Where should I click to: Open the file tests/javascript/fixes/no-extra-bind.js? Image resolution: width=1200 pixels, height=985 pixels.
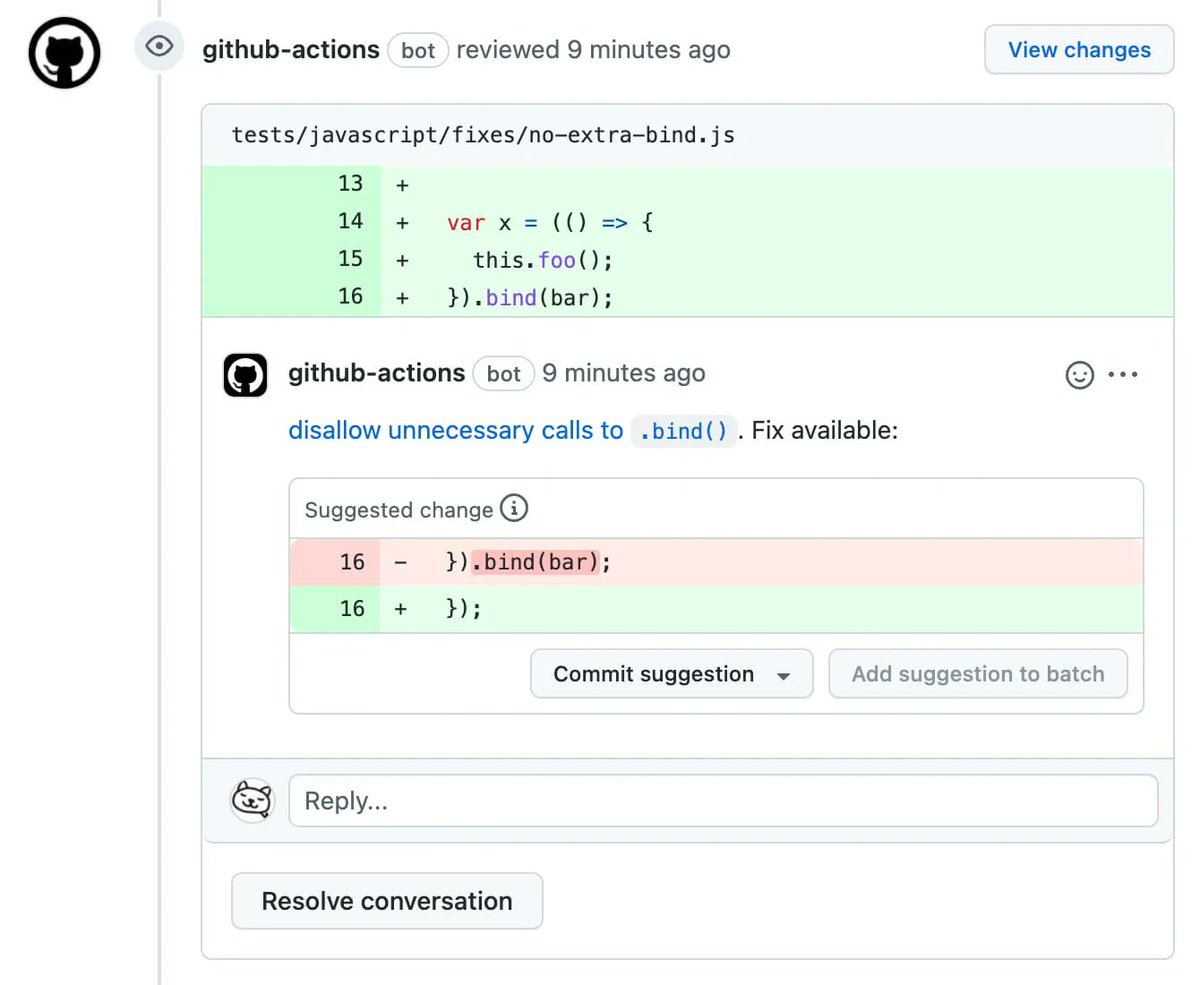pyautogui.click(x=483, y=134)
